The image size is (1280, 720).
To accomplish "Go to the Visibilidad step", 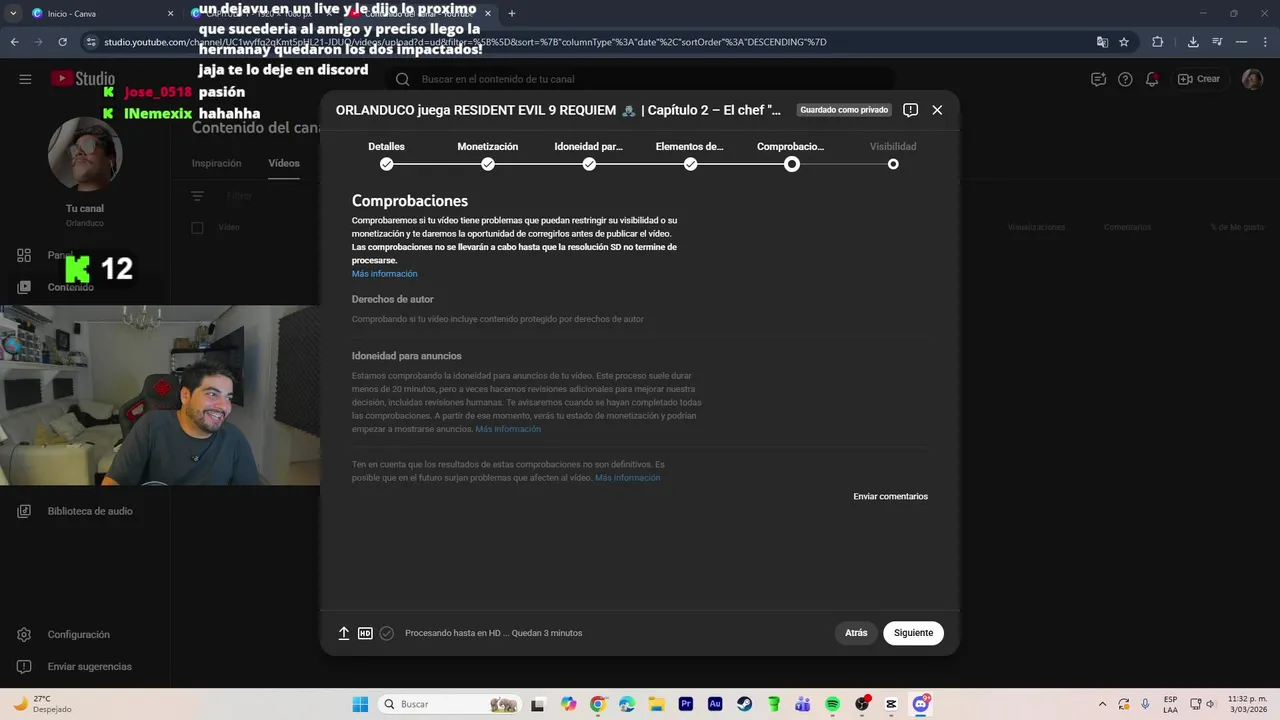I will [x=893, y=155].
